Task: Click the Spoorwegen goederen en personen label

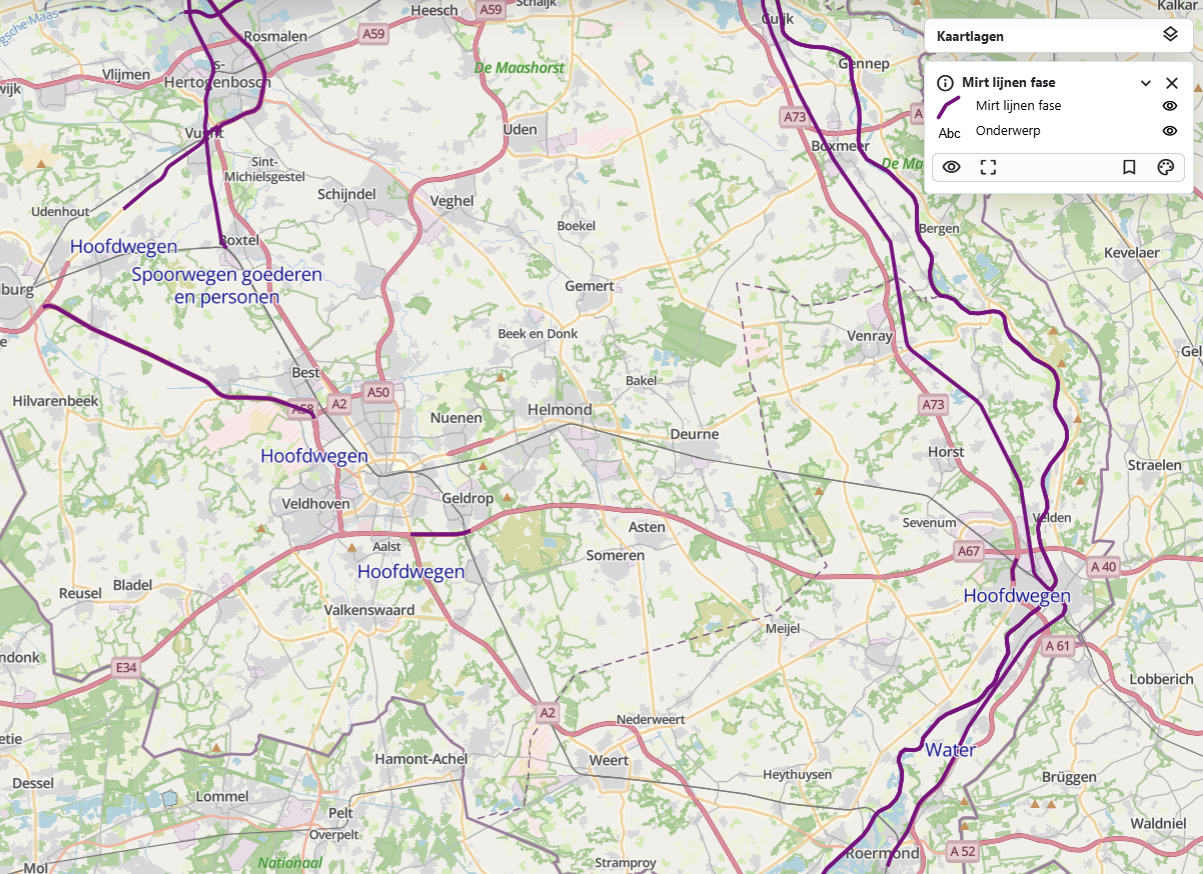Action: [227, 285]
